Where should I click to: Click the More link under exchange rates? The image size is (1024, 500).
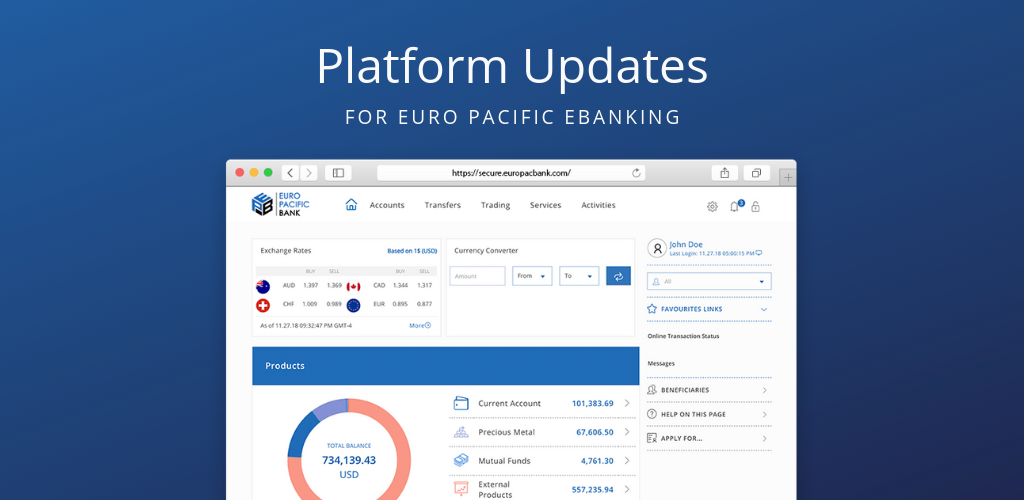pos(420,325)
